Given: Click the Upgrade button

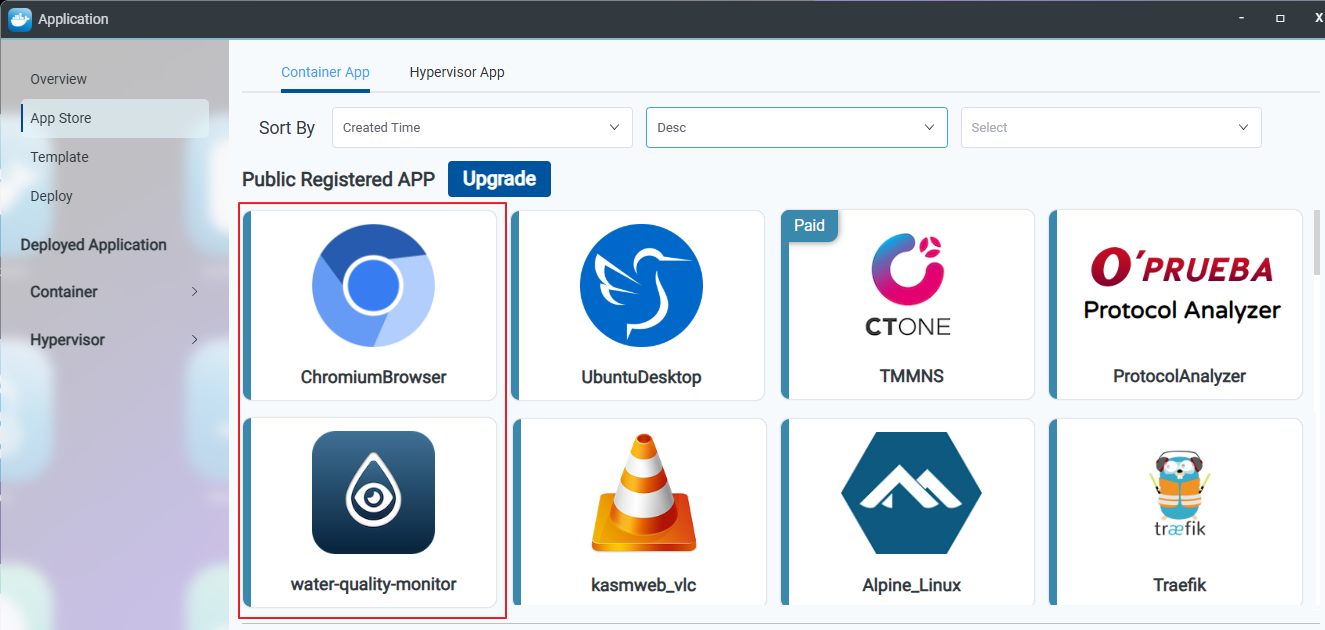Looking at the screenshot, I should click(499, 179).
